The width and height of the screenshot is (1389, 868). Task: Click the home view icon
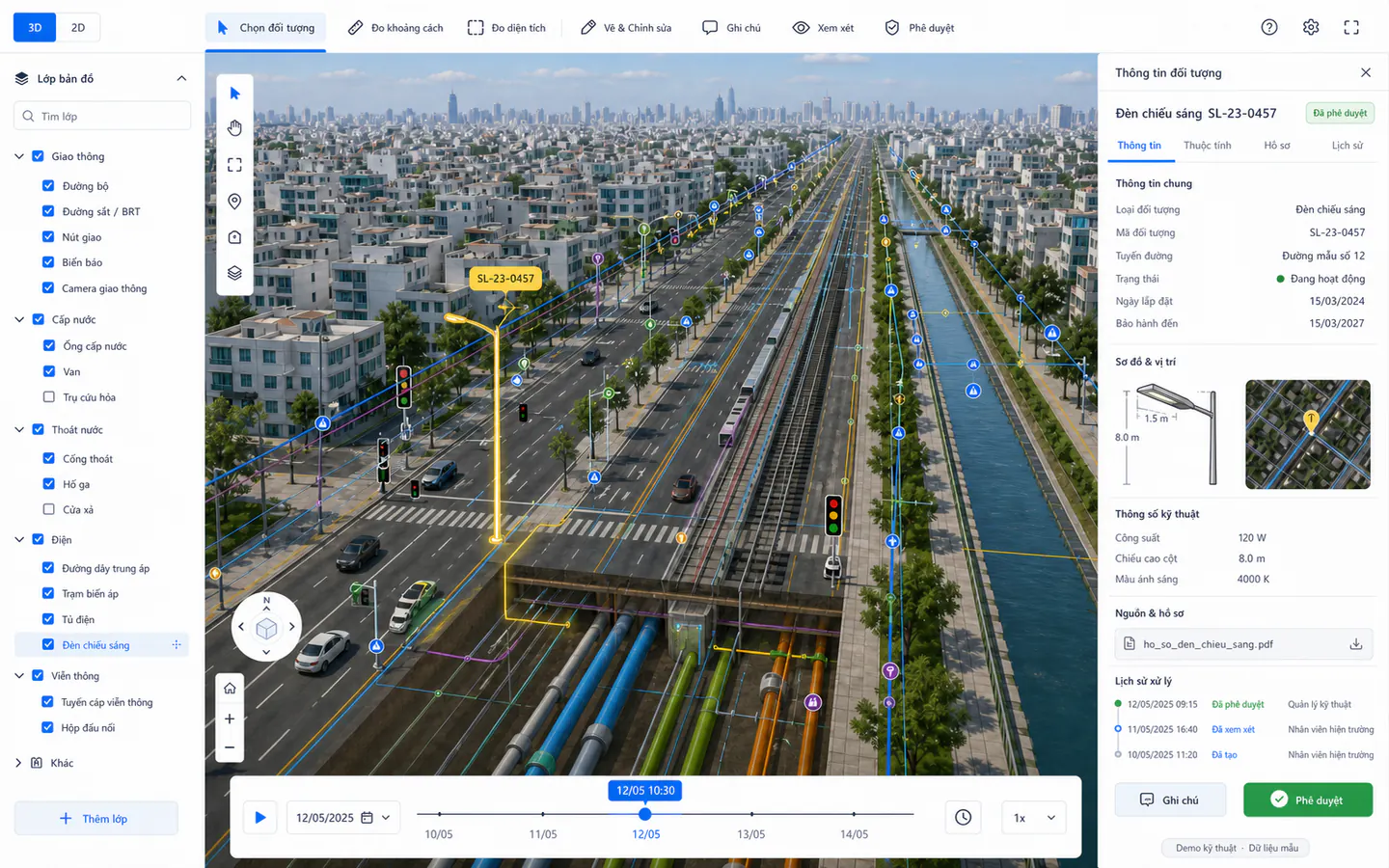pos(230,689)
